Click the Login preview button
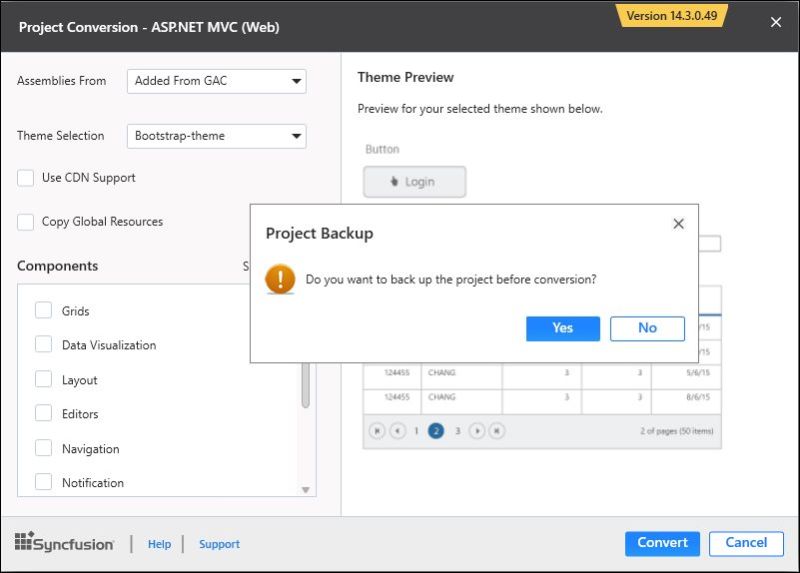 coord(414,182)
